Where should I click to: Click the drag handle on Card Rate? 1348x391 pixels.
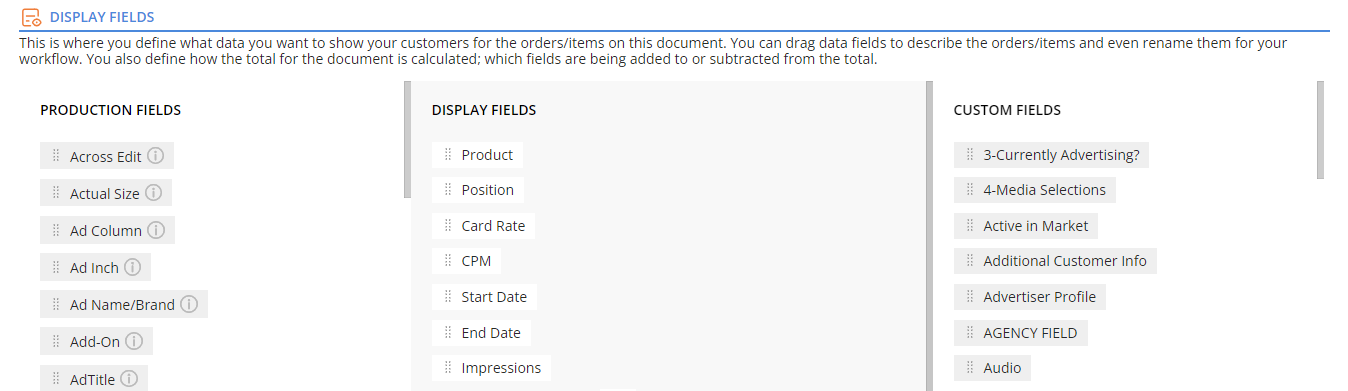point(448,226)
